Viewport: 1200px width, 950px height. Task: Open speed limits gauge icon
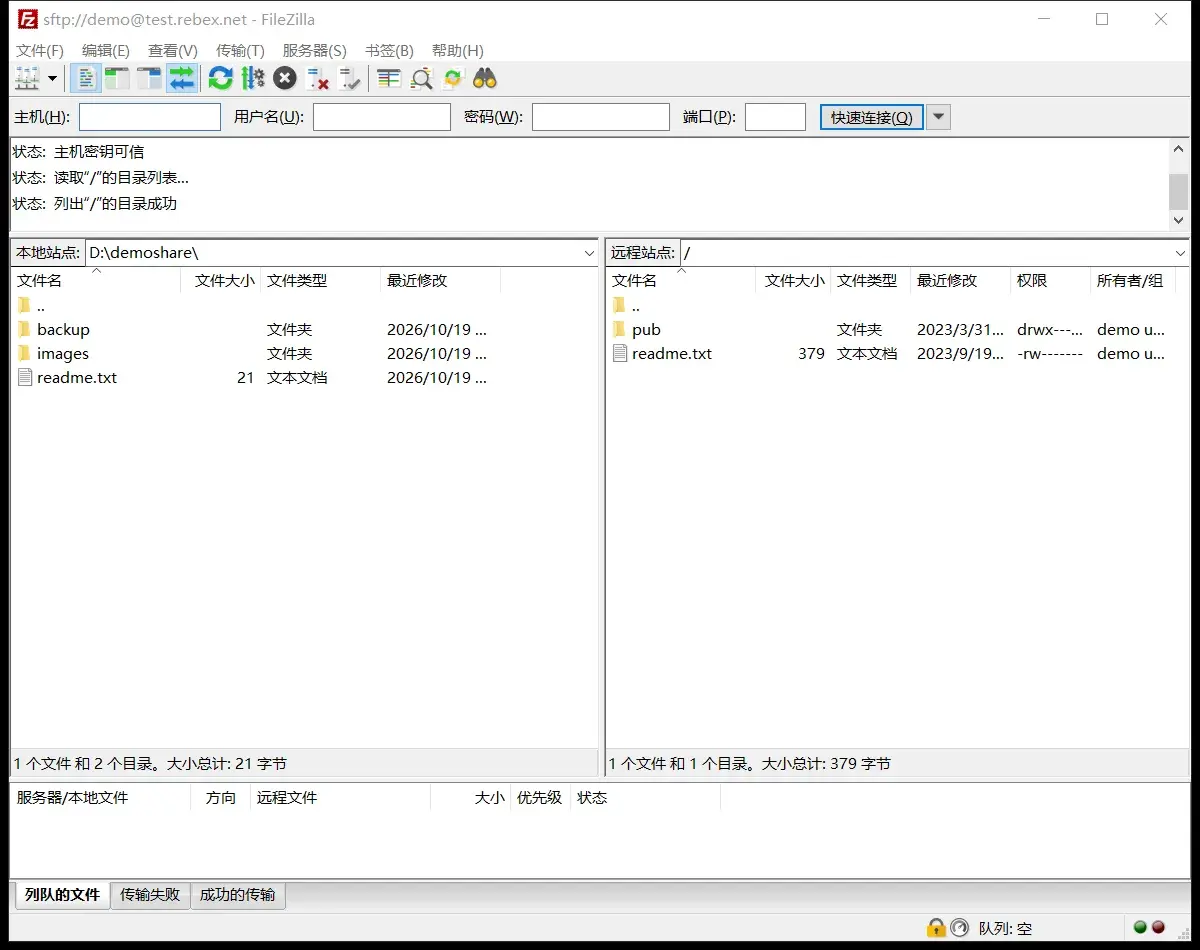pyautogui.click(x=959, y=928)
